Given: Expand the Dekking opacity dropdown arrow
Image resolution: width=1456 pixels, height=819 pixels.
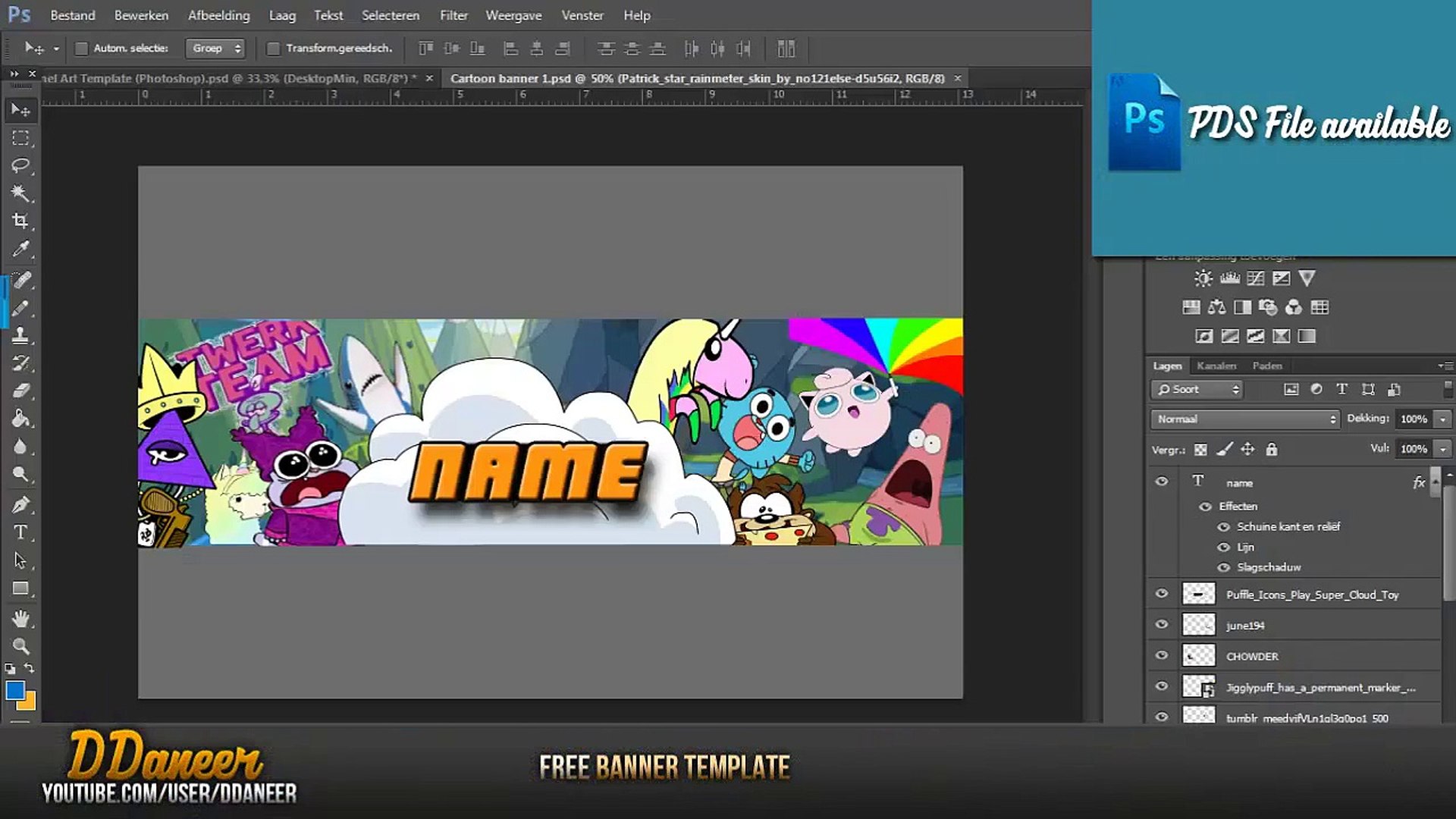Looking at the screenshot, I should pyautogui.click(x=1443, y=419).
